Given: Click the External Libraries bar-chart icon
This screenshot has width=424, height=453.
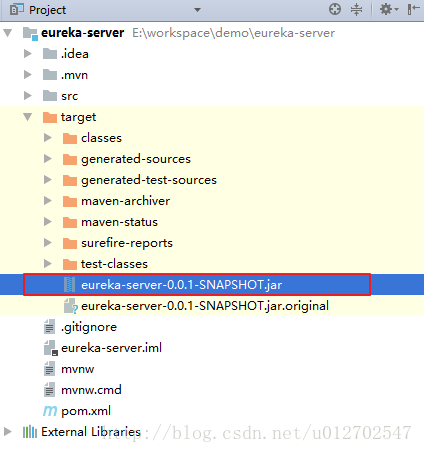Looking at the screenshot, I should pos(30,432).
